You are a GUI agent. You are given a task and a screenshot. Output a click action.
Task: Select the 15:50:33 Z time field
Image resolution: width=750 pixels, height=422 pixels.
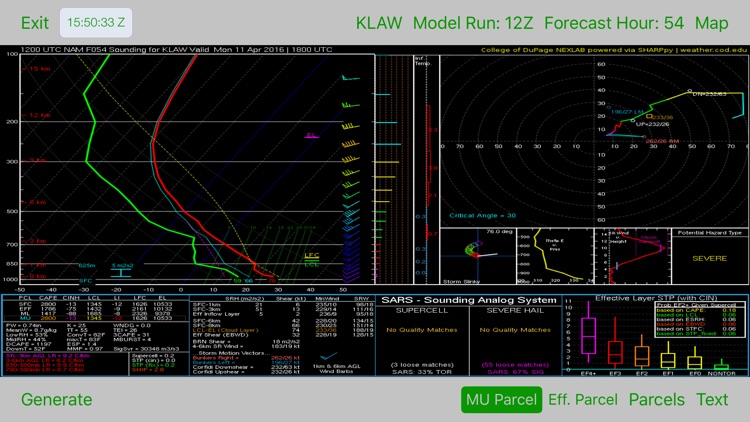pos(96,22)
